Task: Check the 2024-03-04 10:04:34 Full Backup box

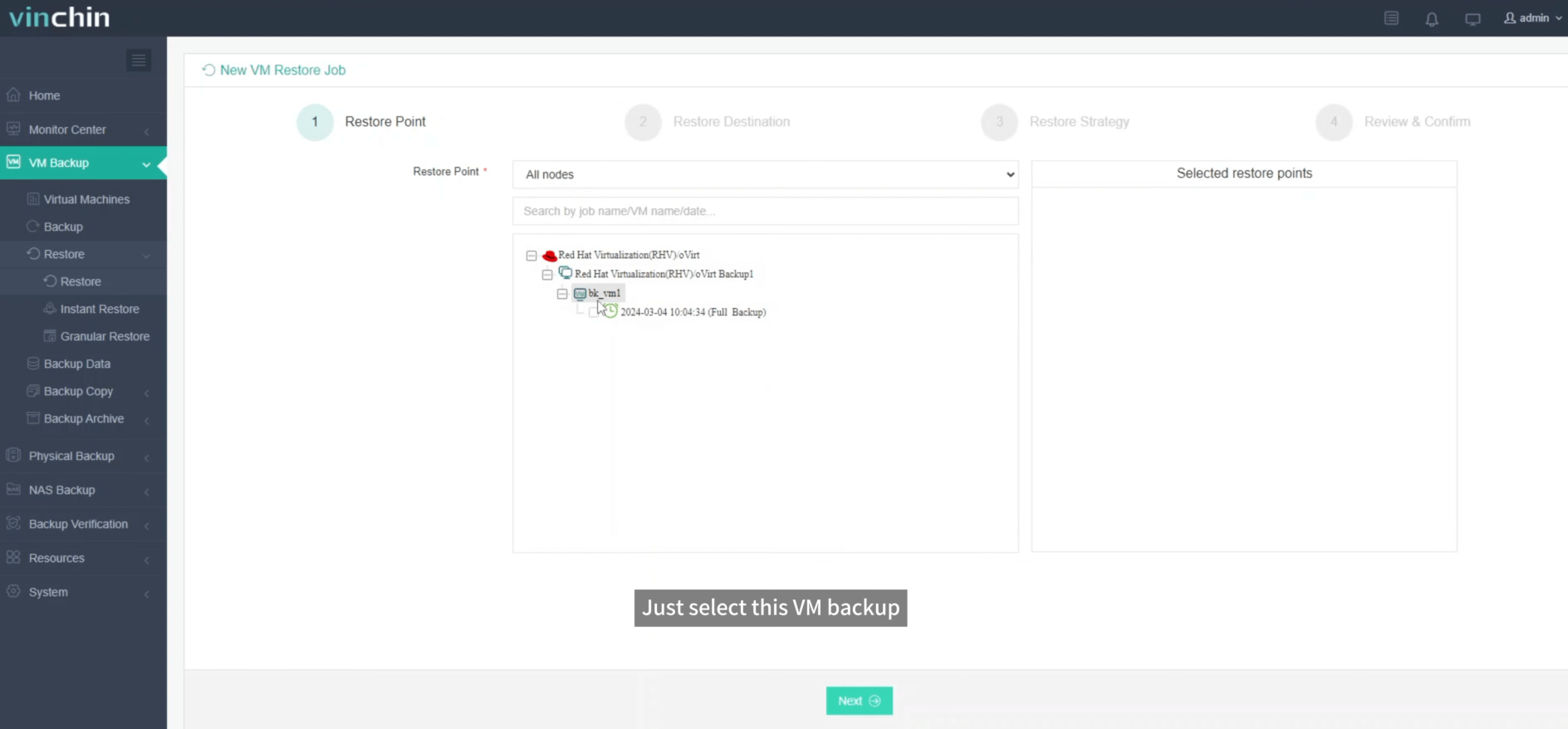Action: pos(593,312)
